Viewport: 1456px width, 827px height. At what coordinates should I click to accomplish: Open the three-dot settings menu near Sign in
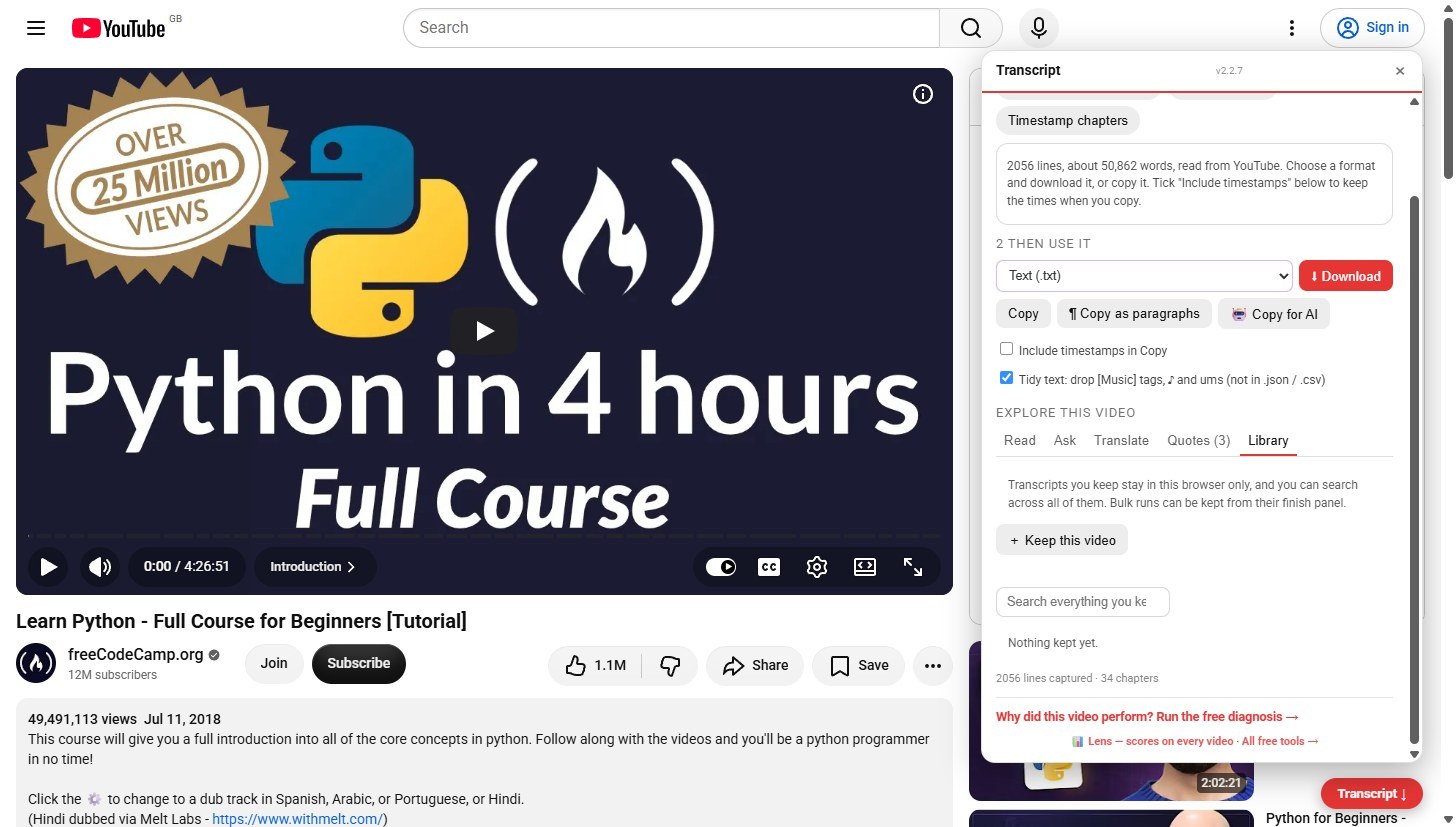[1292, 28]
